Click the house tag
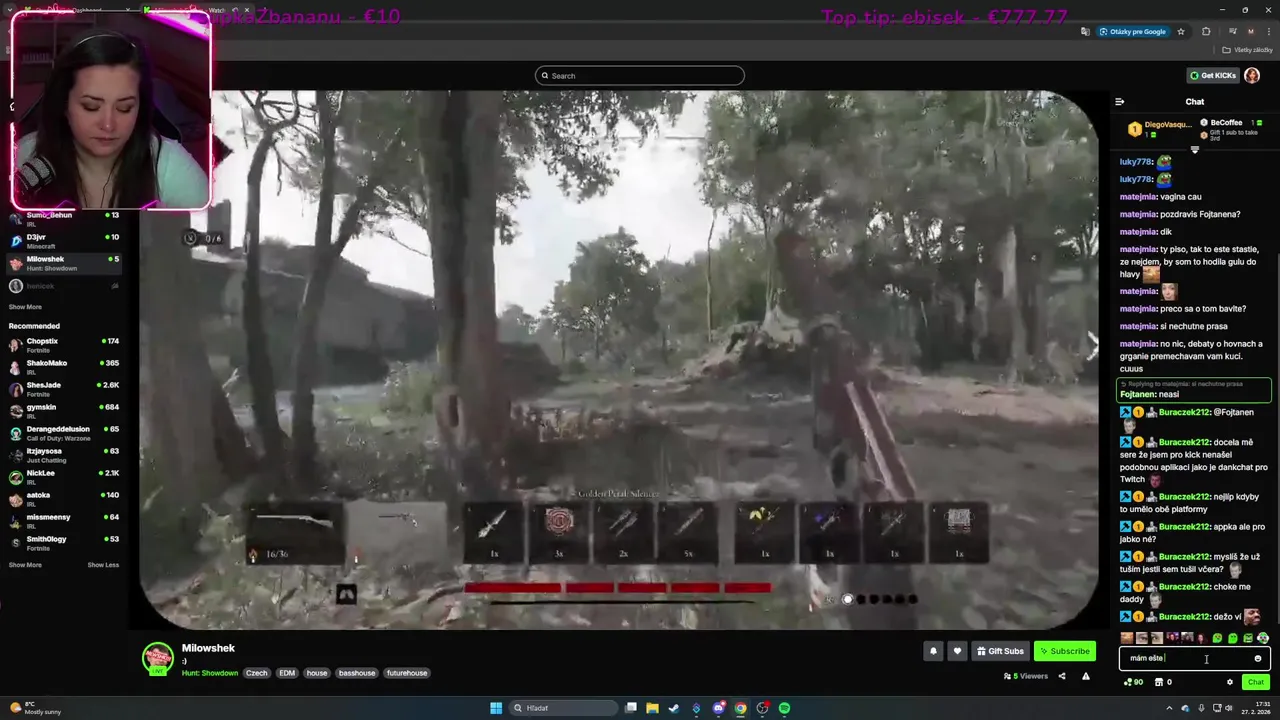 point(317,673)
